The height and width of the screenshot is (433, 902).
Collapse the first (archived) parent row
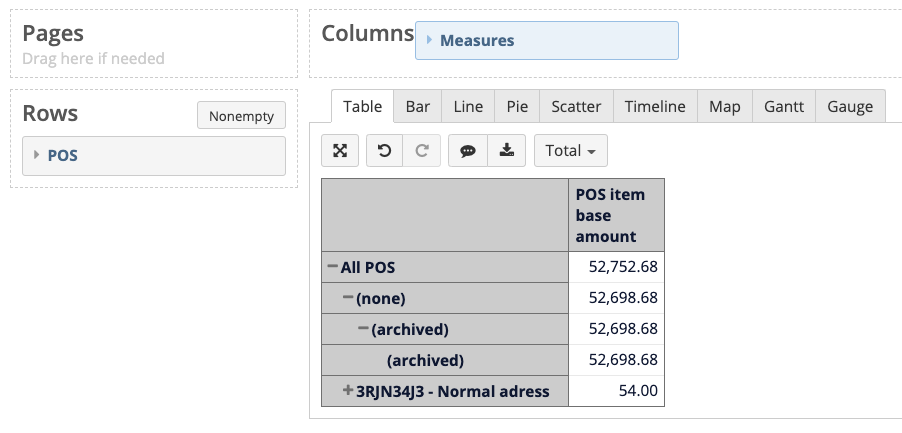pos(363,329)
